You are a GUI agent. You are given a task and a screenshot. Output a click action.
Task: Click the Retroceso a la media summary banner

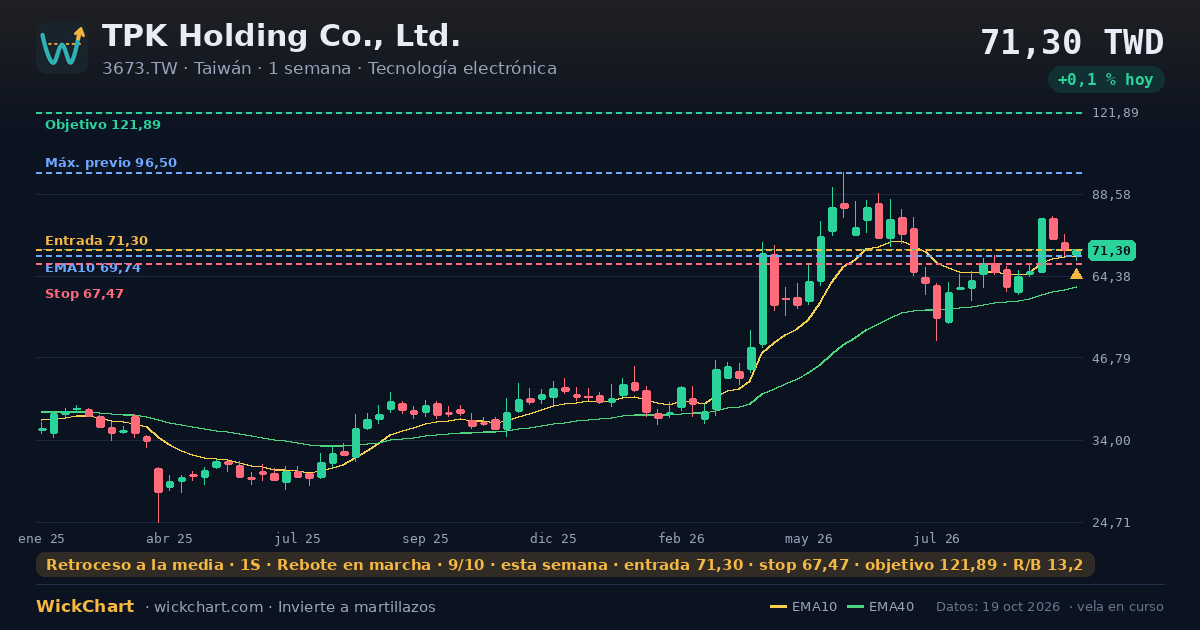coord(565,565)
